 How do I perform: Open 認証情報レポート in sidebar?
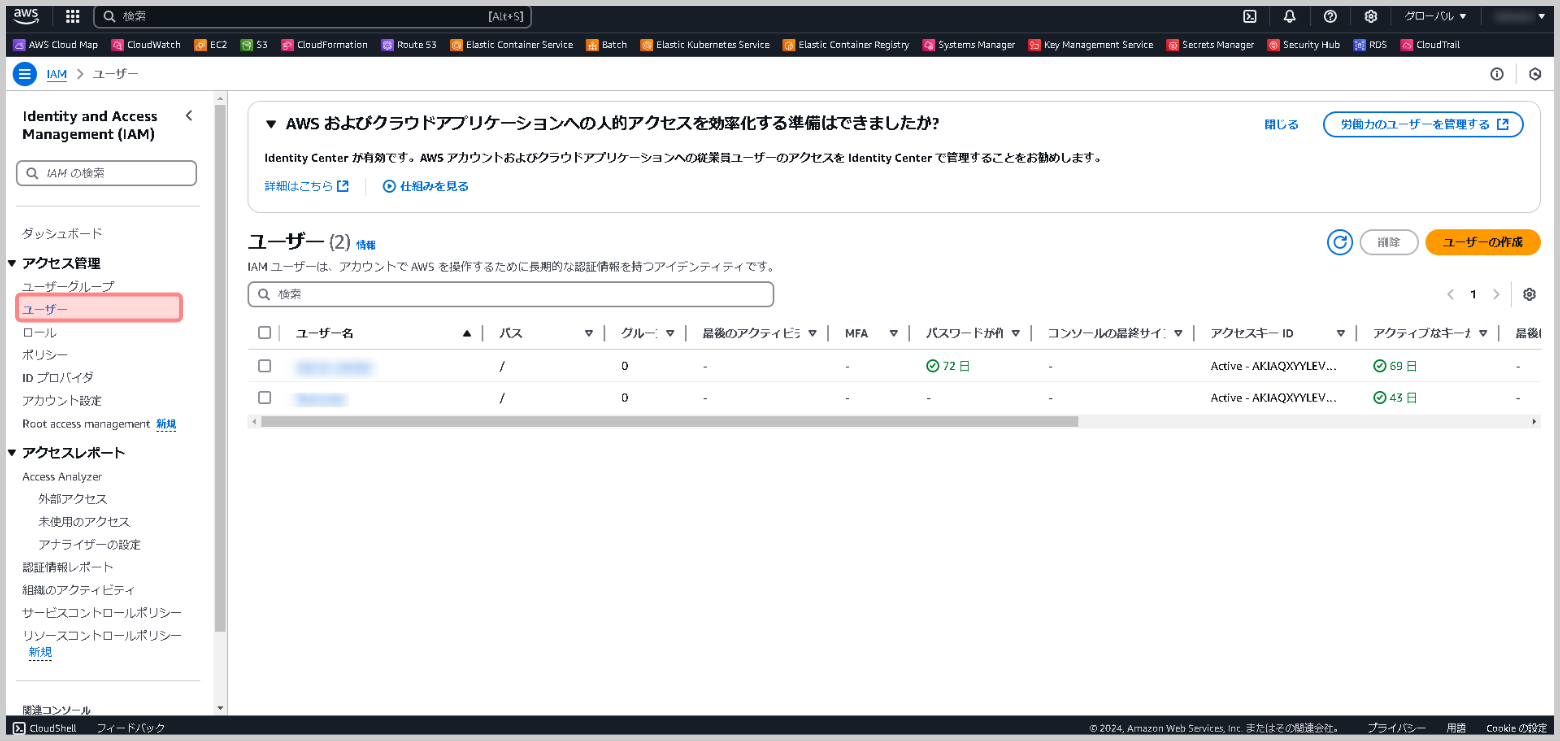68,567
